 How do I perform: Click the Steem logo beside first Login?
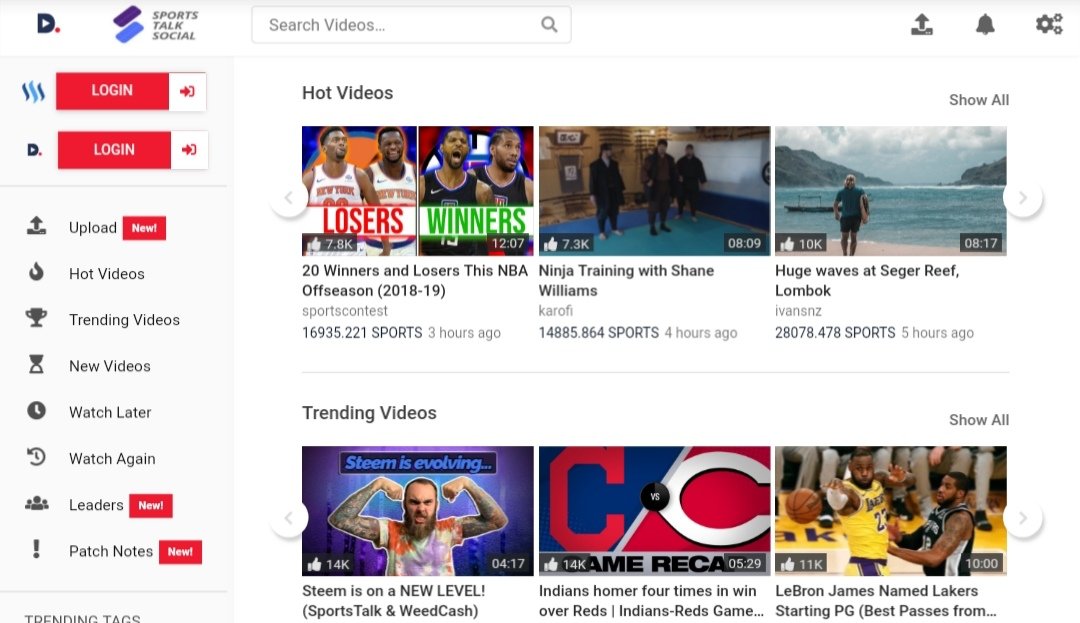[x=33, y=91]
